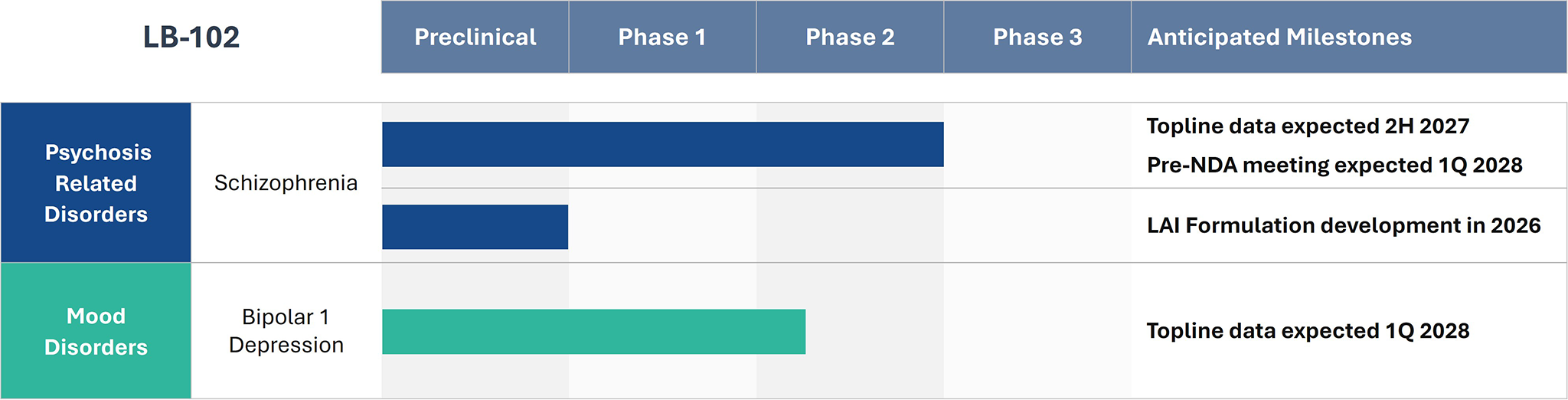Click the green Bipolar 1 Depression progress bar

593,332
